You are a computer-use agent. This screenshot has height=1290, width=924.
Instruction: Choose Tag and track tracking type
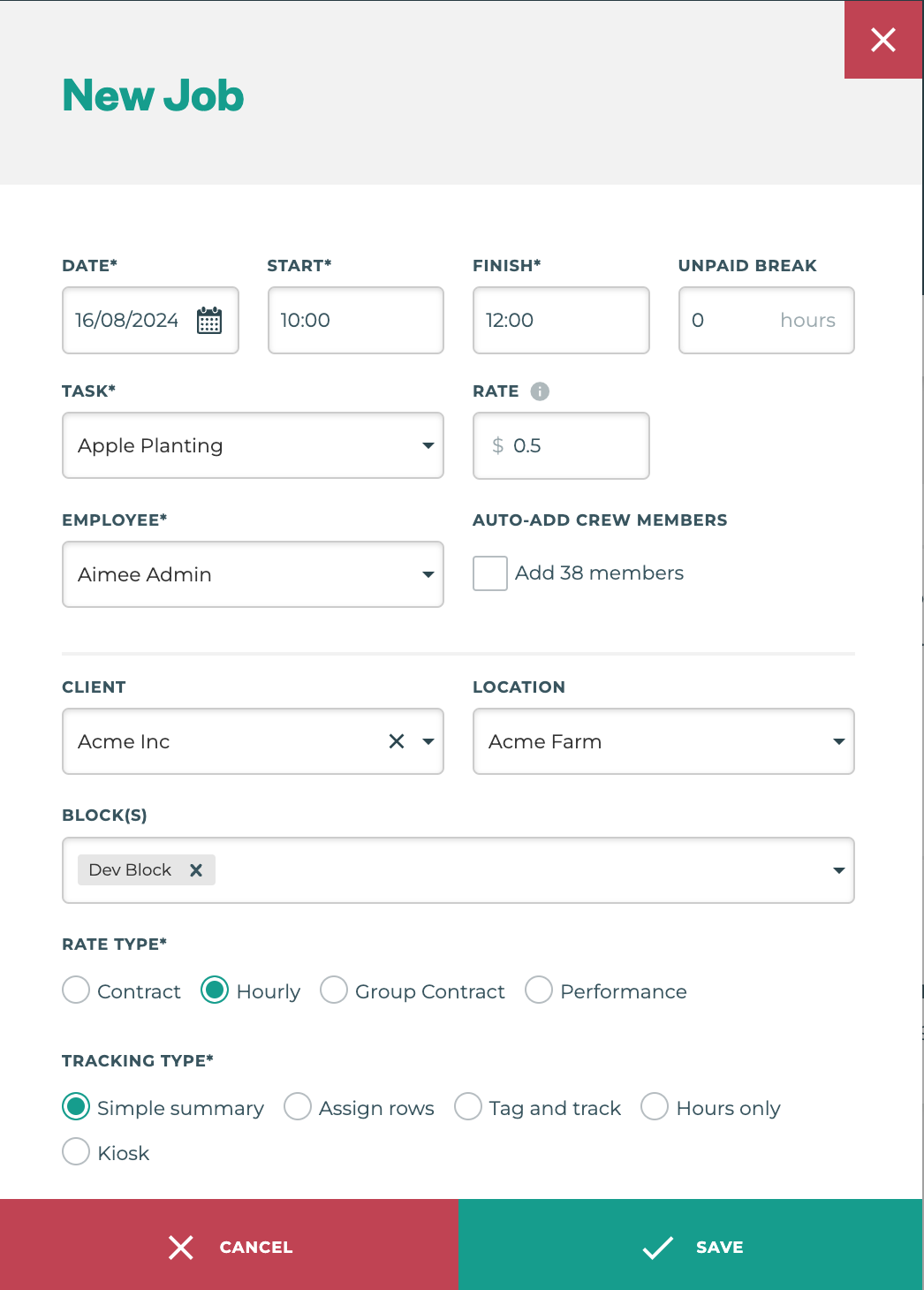[x=468, y=1107]
